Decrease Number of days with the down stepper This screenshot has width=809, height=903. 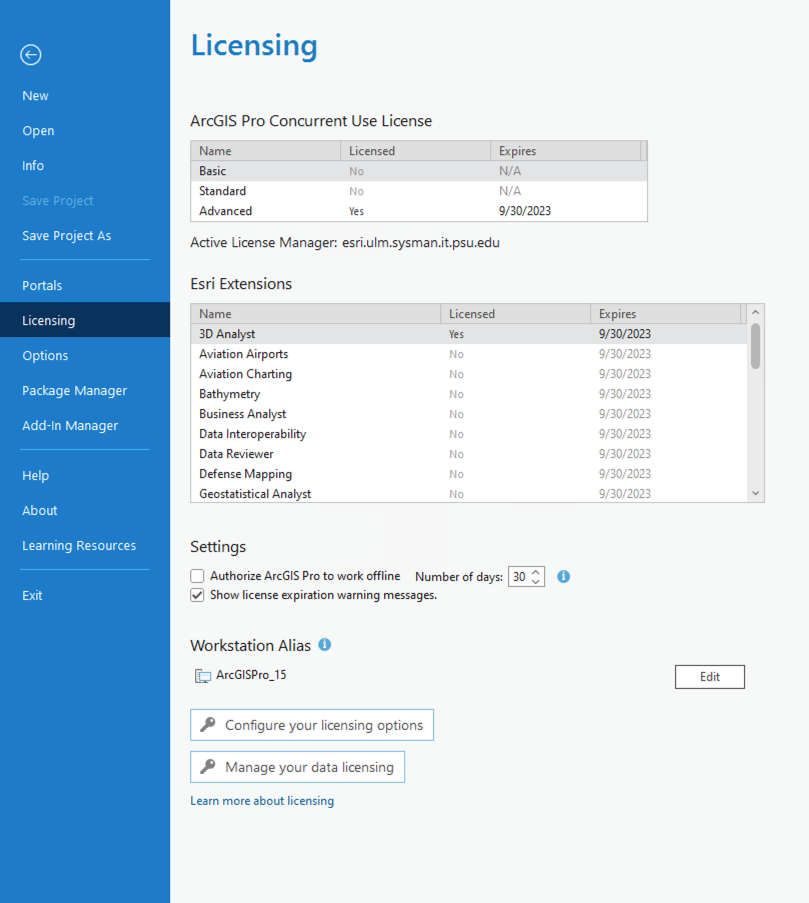pyautogui.click(x=537, y=581)
